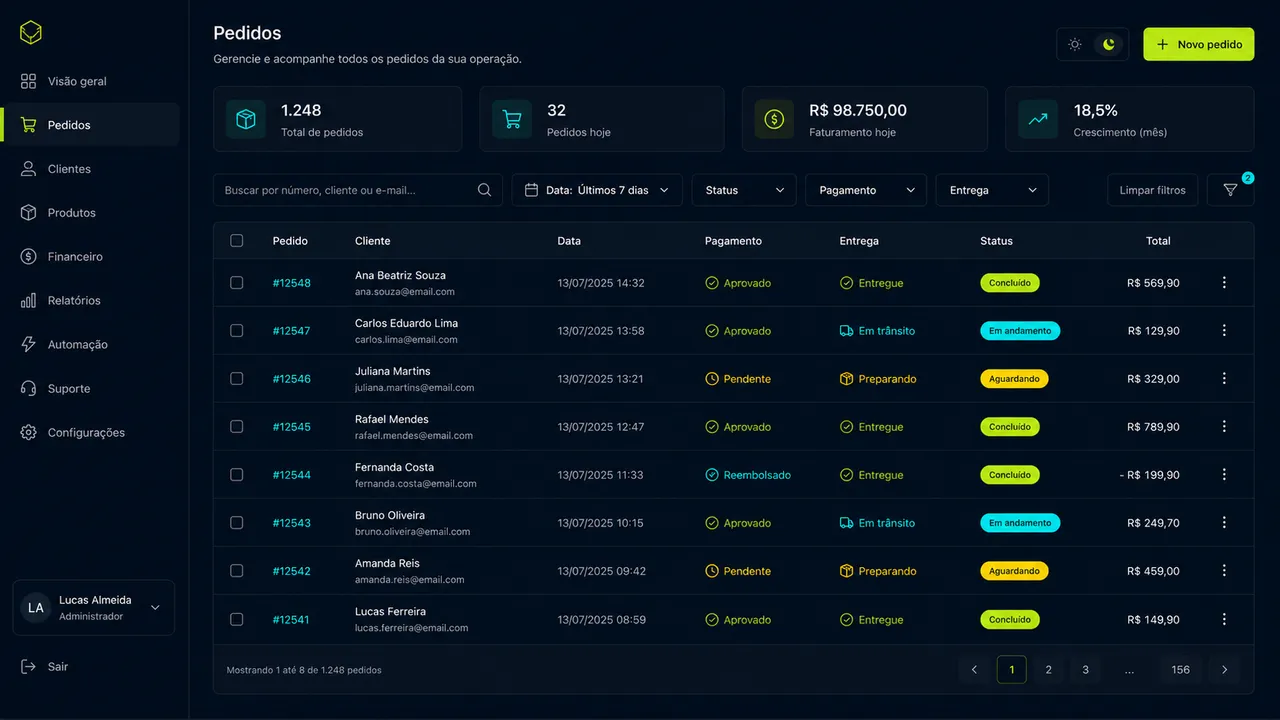Click the Entregue check icon for #12545
This screenshot has height=720, width=1280.
(x=847, y=427)
